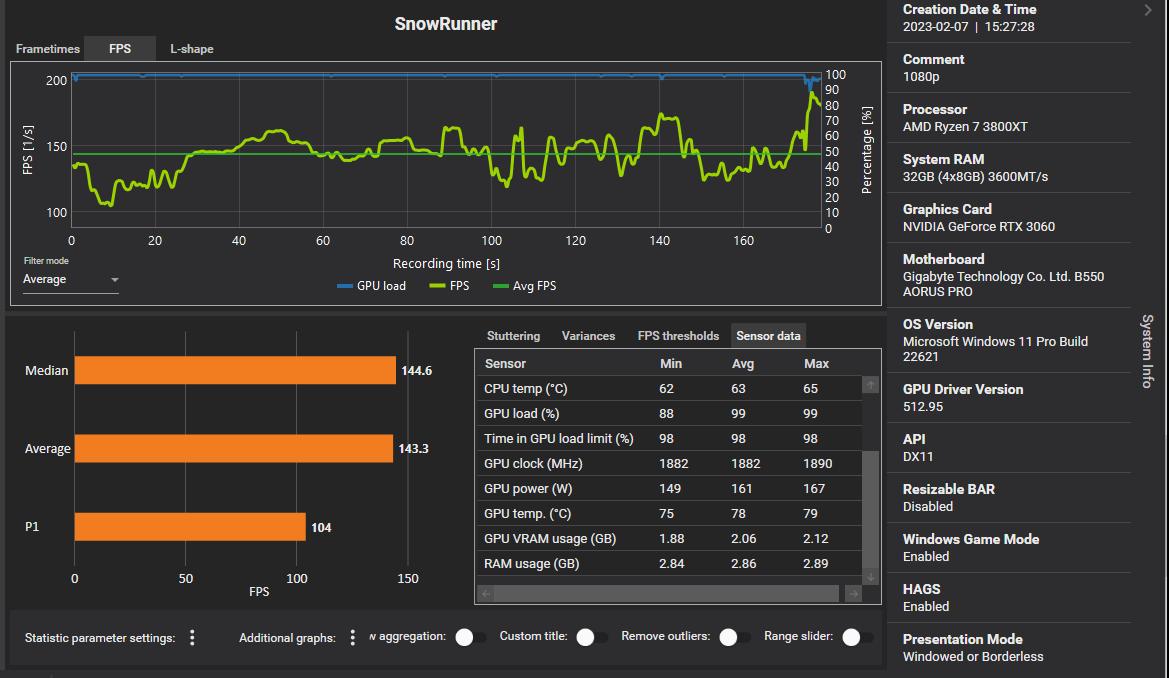
Task: Click sensor table scroll down arrow
Action: point(870,577)
